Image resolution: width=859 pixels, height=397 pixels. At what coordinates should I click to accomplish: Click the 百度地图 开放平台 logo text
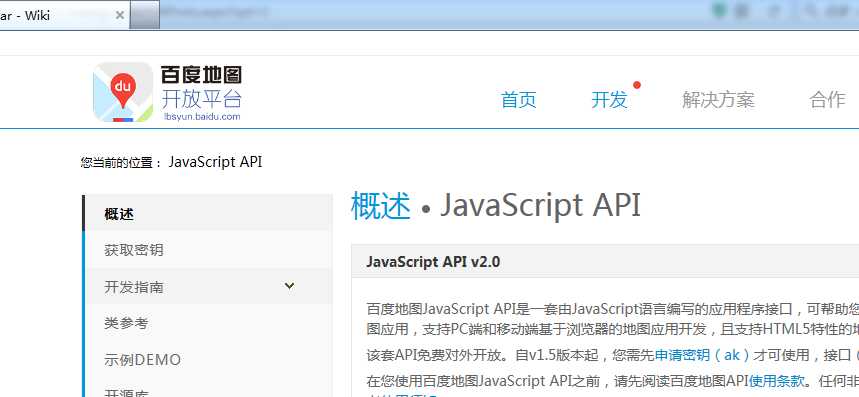[x=201, y=87]
